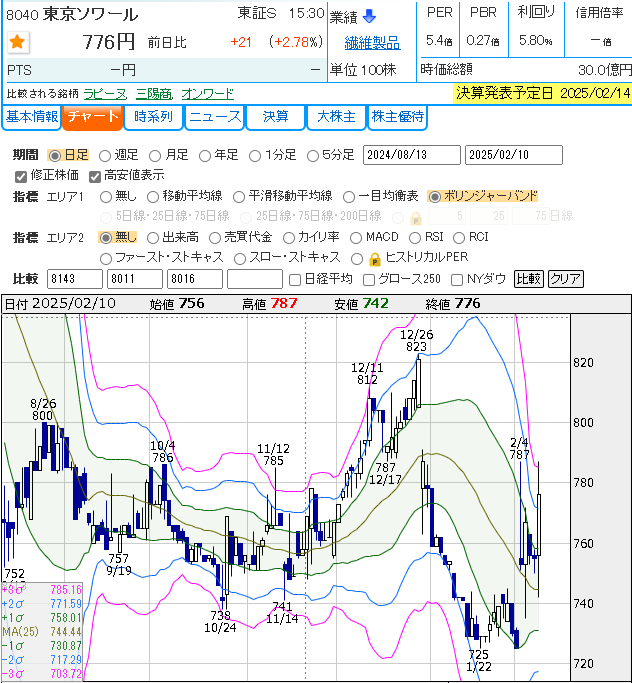Select the 出来高 volume indicator

point(153,238)
